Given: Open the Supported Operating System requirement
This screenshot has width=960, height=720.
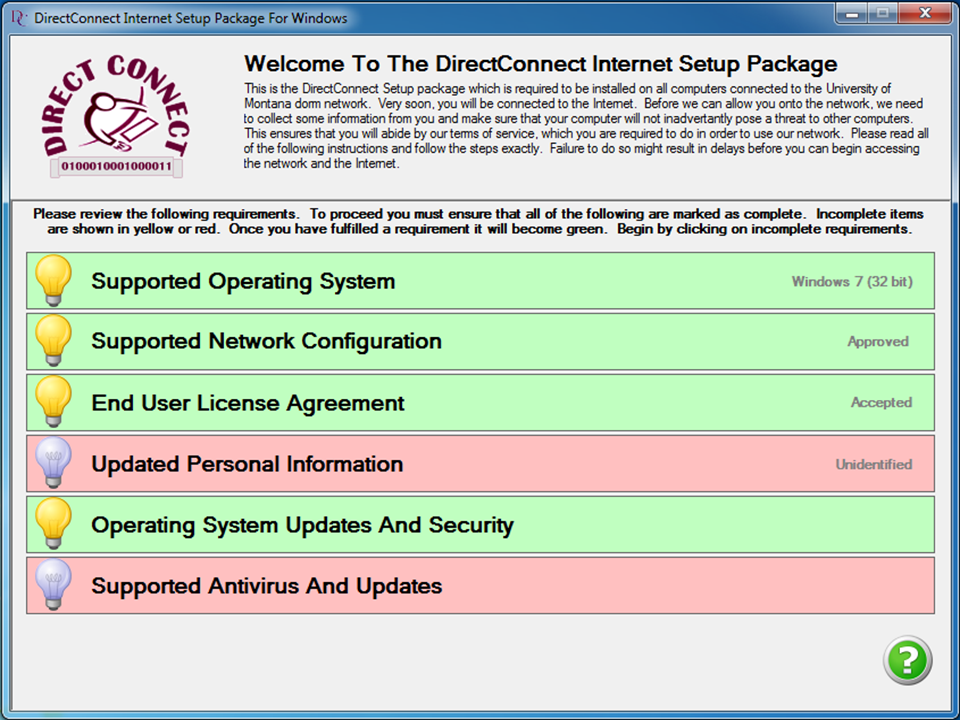Looking at the screenshot, I should tap(481, 280).
